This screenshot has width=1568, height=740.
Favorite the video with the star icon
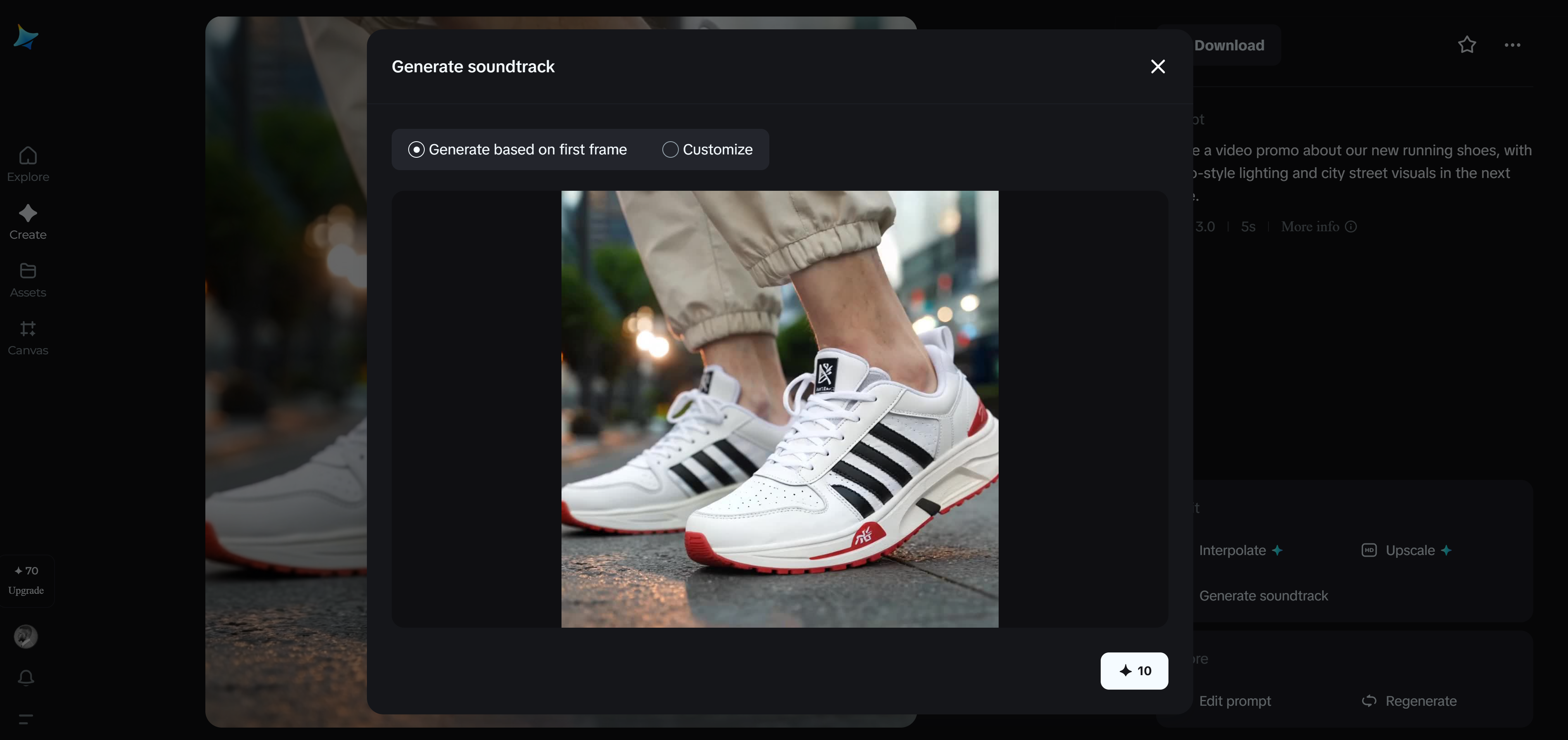1467,45
